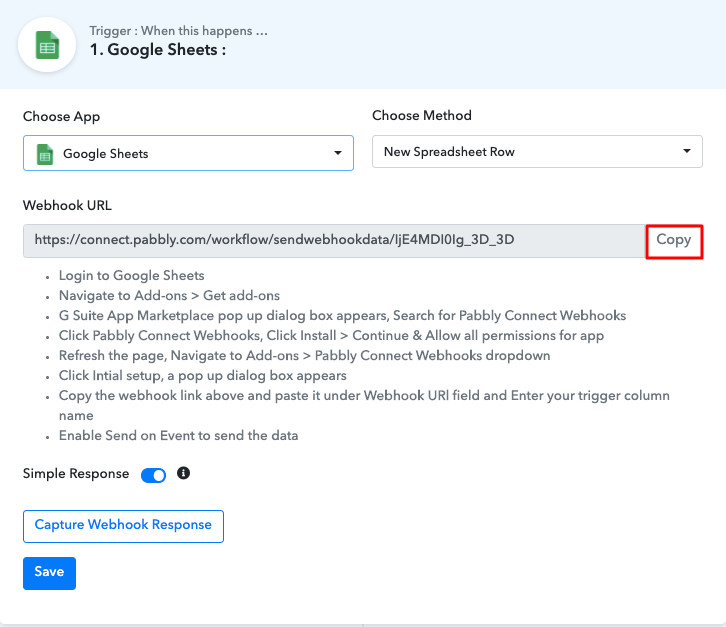The width and height of the screenshot is (726, 627).
Task: Click inside the Webhook URL field
Action: pos(335,241)
